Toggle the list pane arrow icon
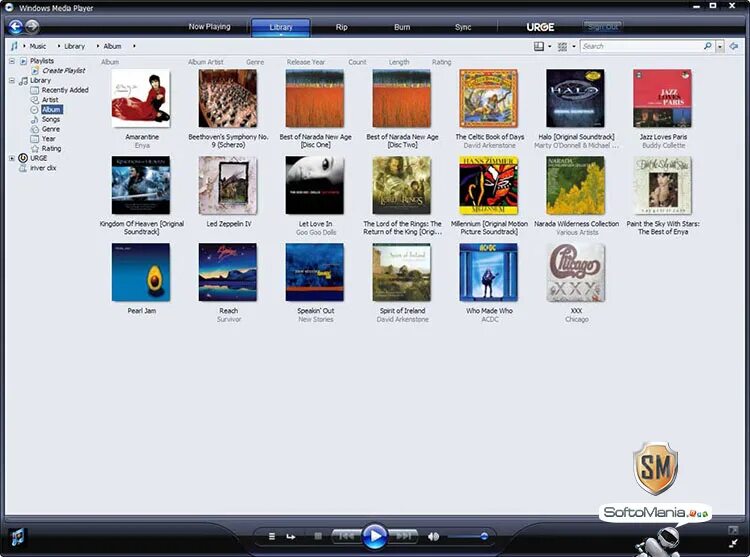This screenshot has width=750, height=557. point(734,46)
